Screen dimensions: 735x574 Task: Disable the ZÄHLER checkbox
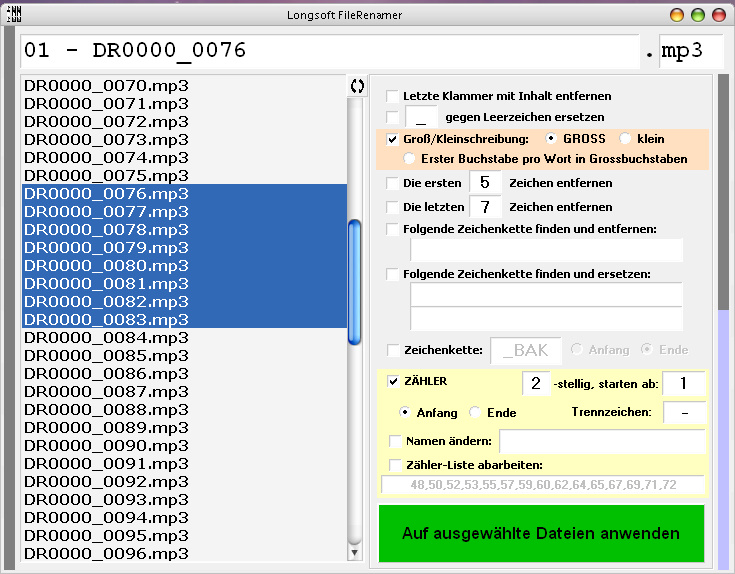[x=393, y=381]
